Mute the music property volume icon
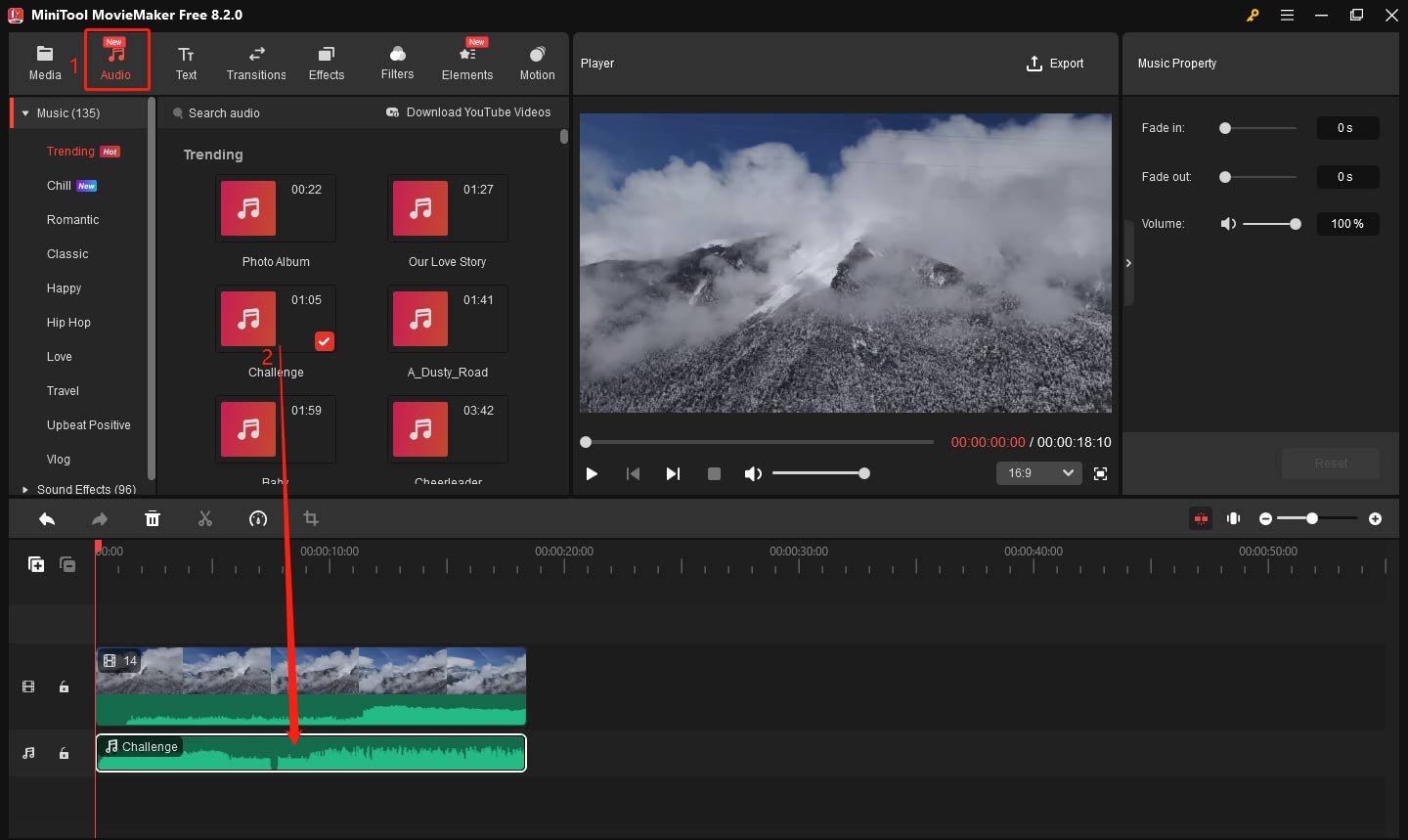Image resolution: width=1408 pixels, height=840 pixels. click(x=1228, y=224)
